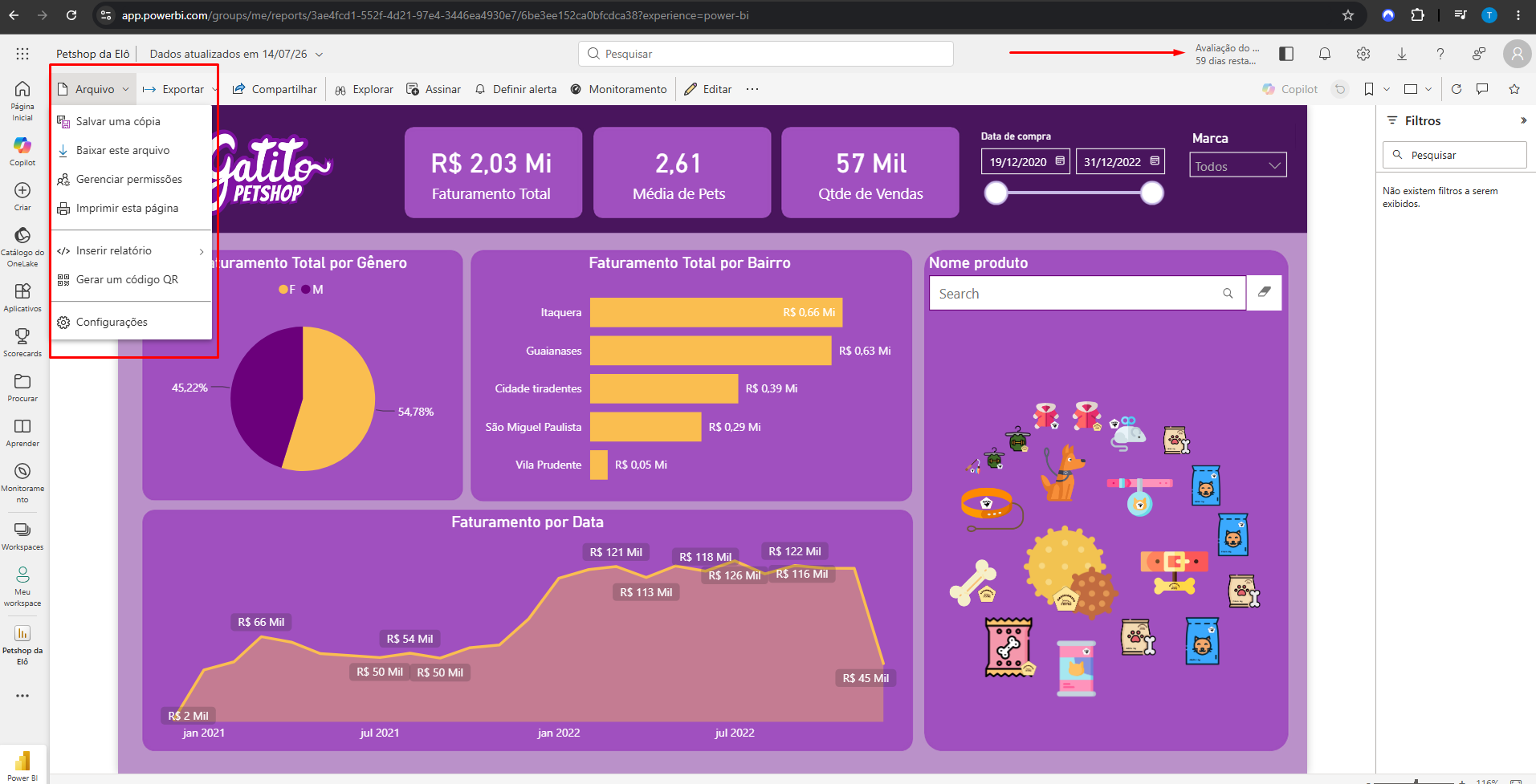This screenshot has height=784, width=1536.
Task: Open the bookmark icon in the toolbar
Action: (x=1369, y=89)
